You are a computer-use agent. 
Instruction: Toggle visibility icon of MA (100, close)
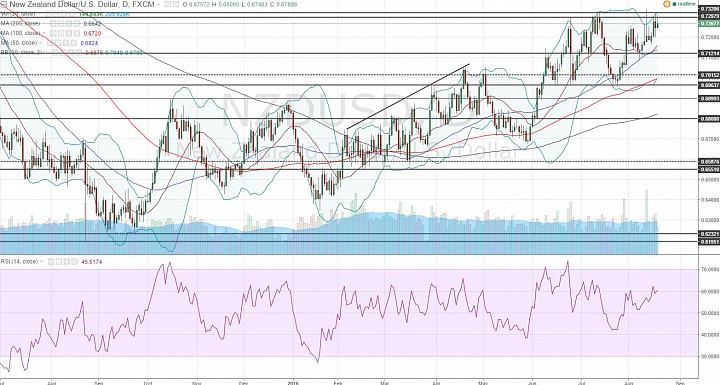(x=53, y=33)
